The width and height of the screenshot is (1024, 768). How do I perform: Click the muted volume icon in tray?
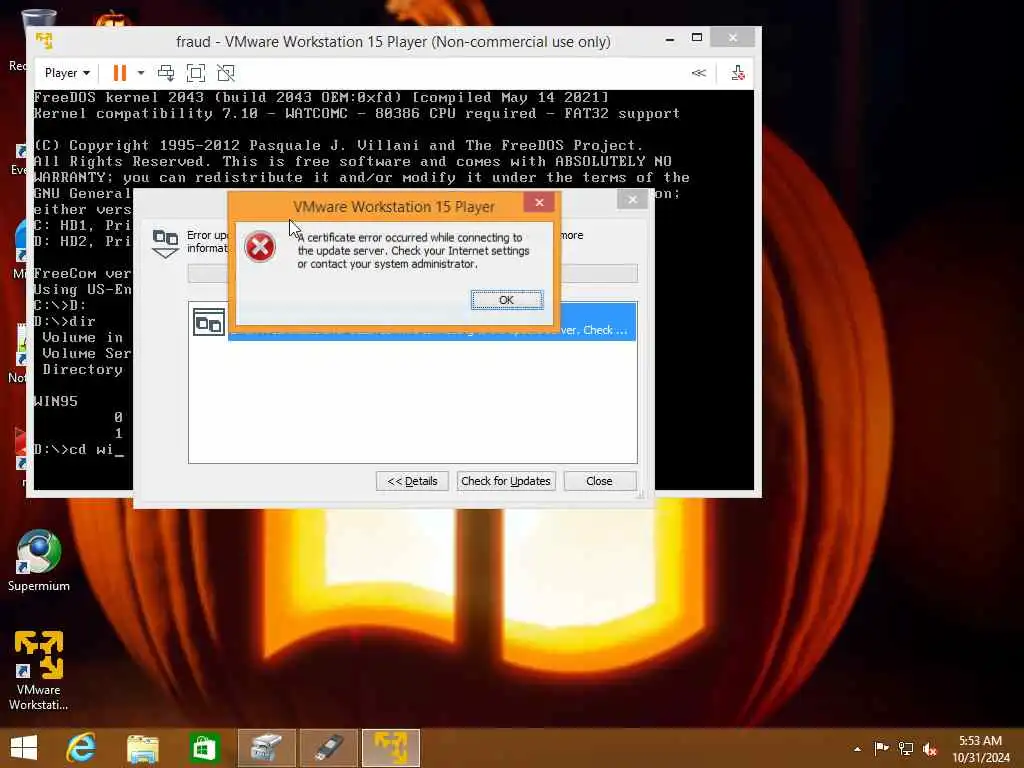pyautogui.click(x=930, y=748)
